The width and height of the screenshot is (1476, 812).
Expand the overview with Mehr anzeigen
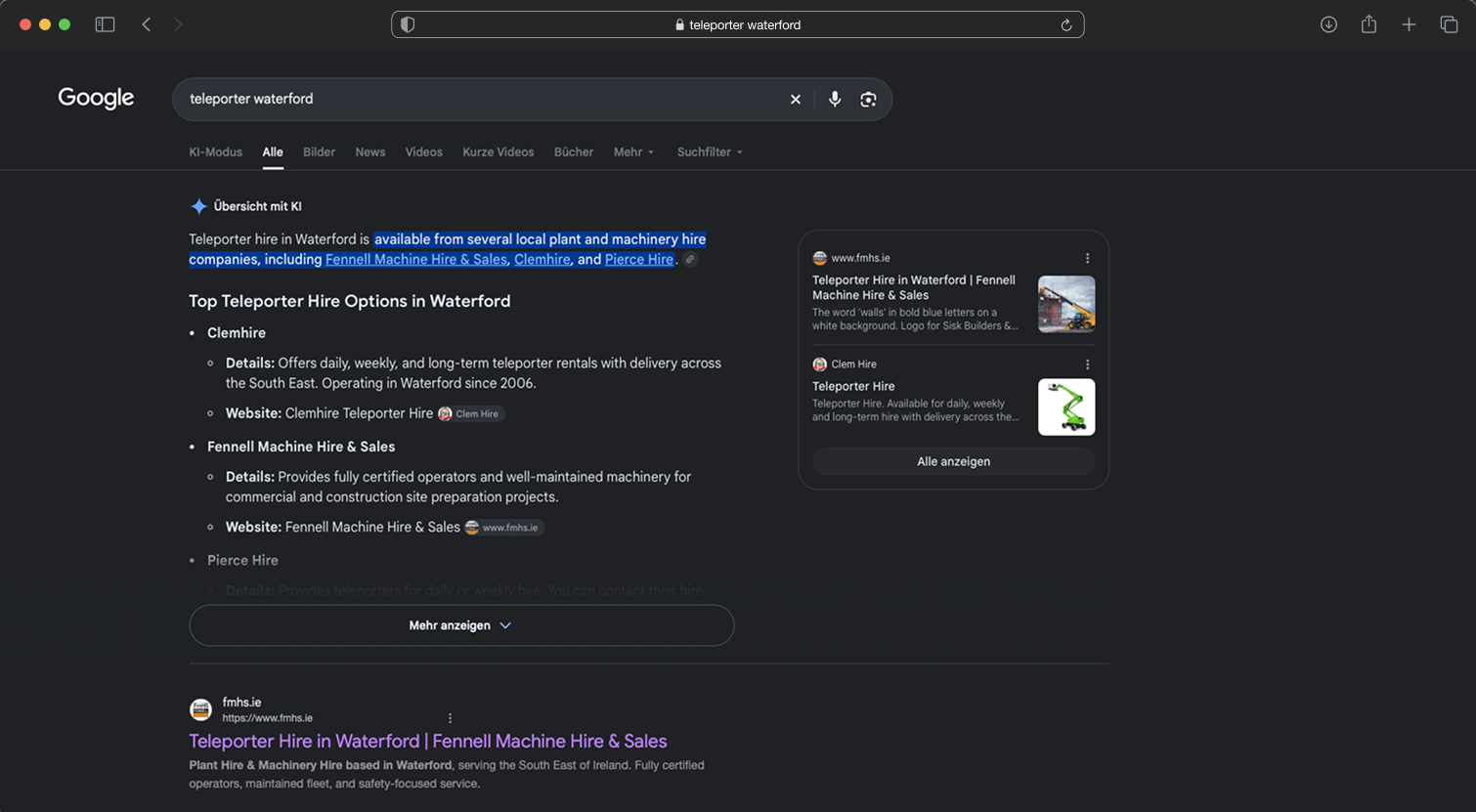click(461, 625)
